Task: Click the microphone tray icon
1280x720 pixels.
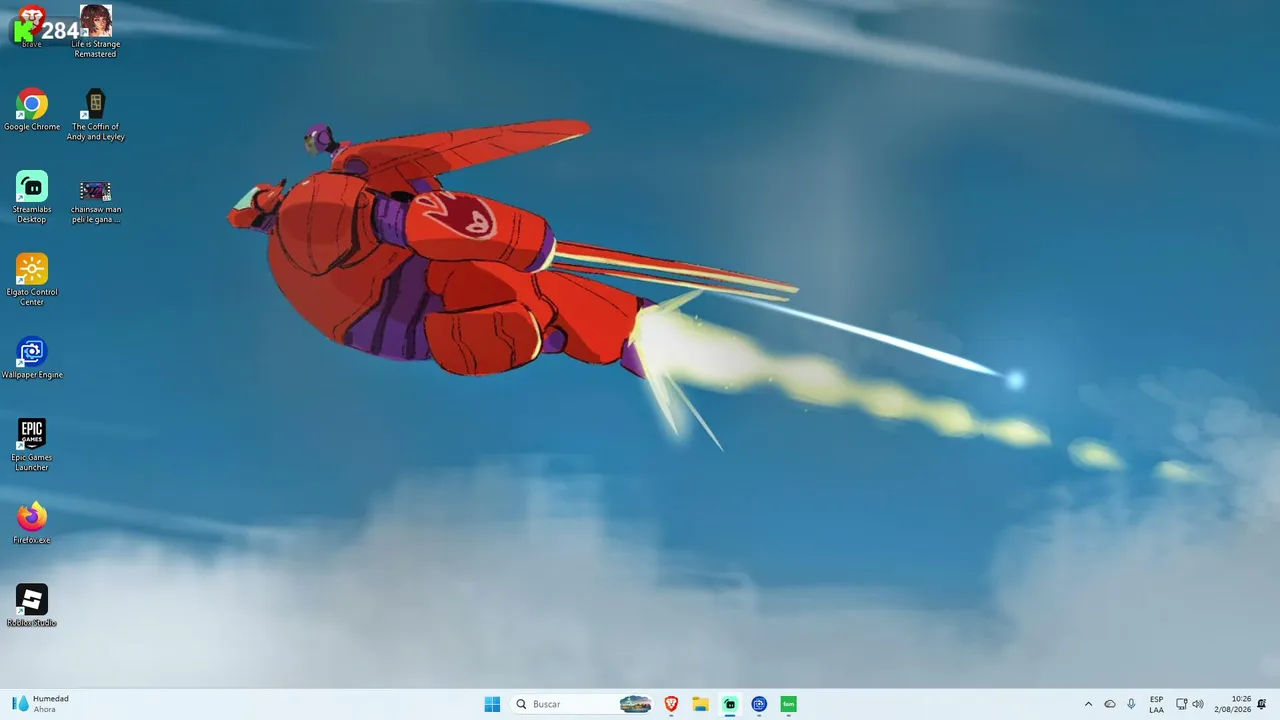Action: [1131, 704]
